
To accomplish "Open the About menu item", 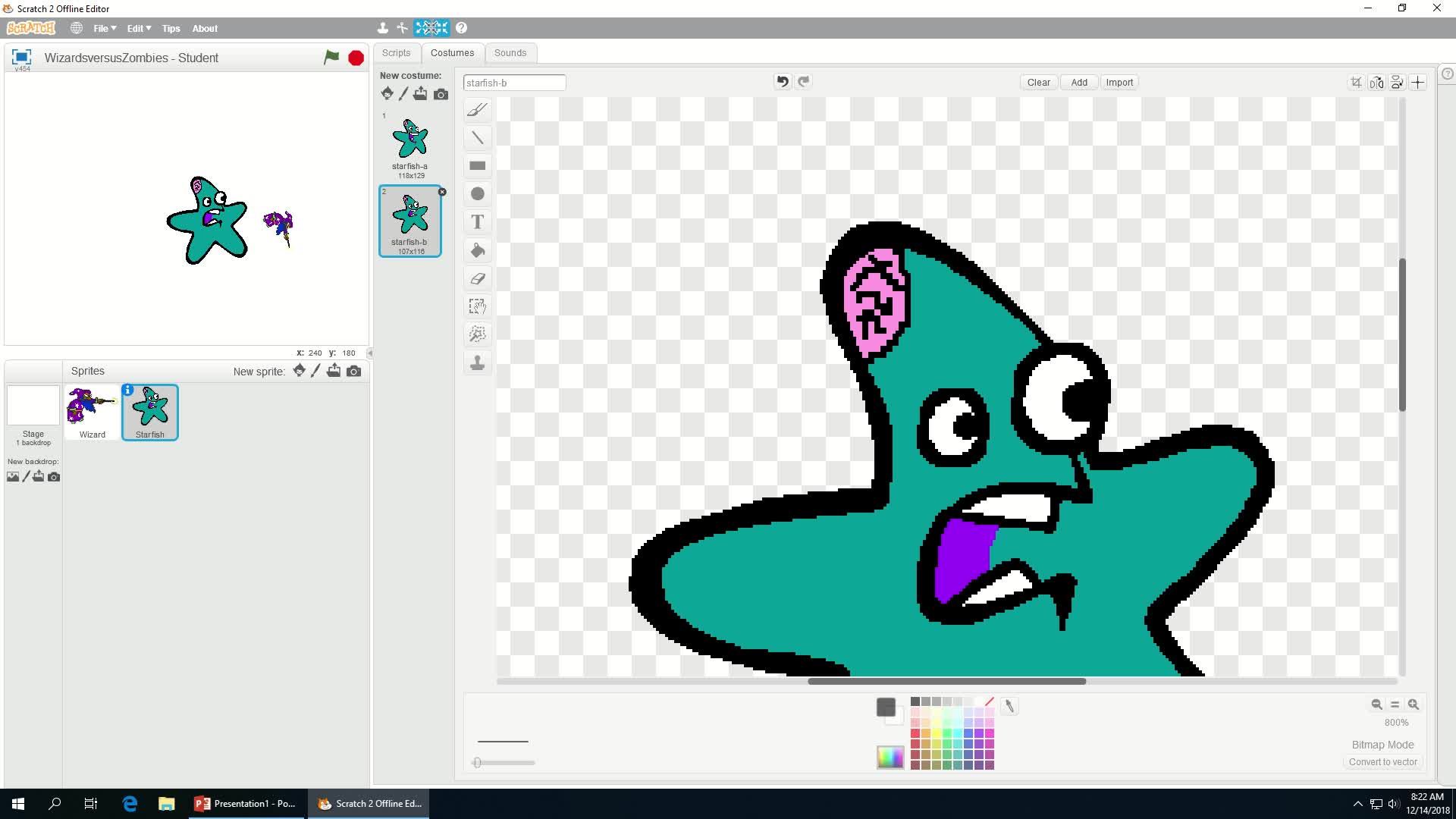I will [x=205, y=28].
